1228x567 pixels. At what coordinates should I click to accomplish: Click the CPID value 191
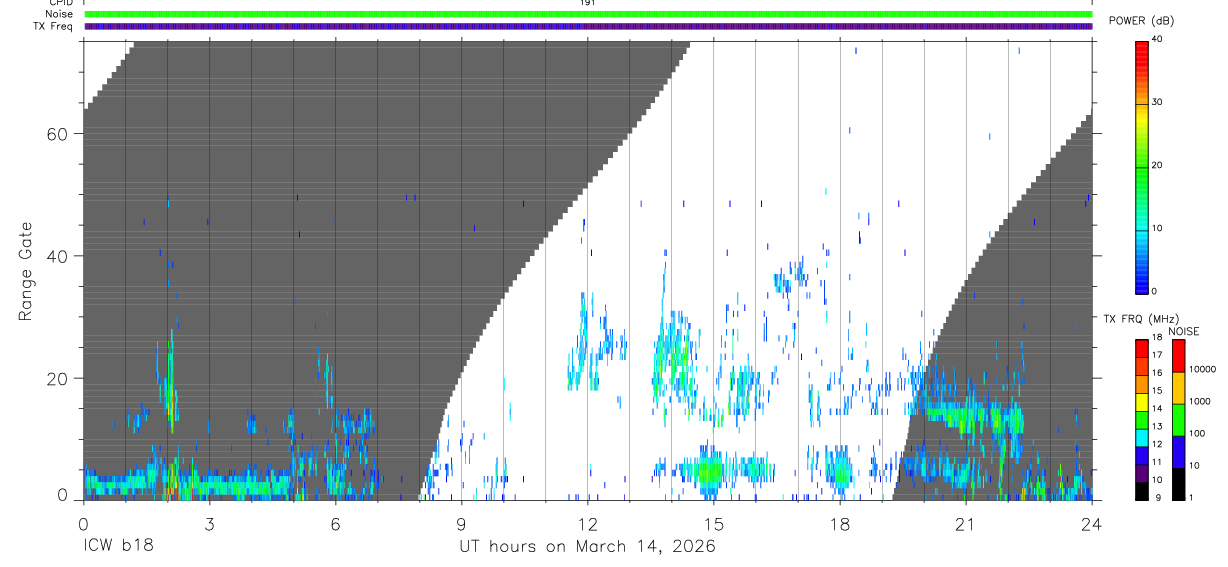click(587, 3)
